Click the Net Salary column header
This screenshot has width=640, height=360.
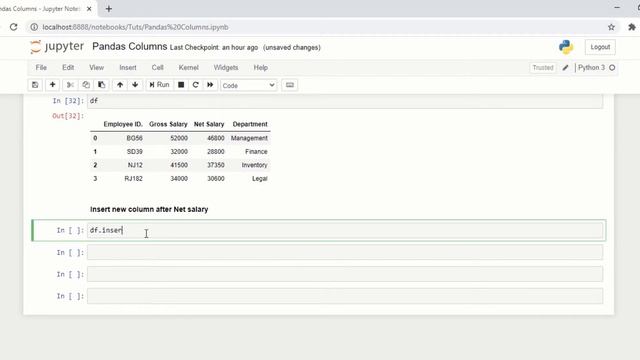tap(209, 124)
